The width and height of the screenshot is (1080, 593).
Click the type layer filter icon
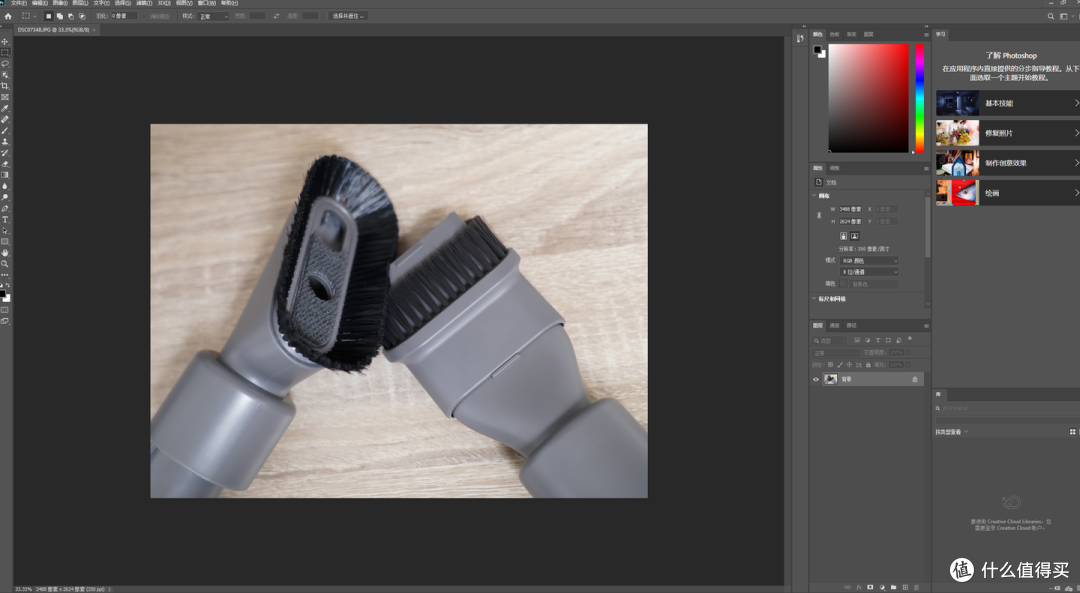tap(878, 340)
